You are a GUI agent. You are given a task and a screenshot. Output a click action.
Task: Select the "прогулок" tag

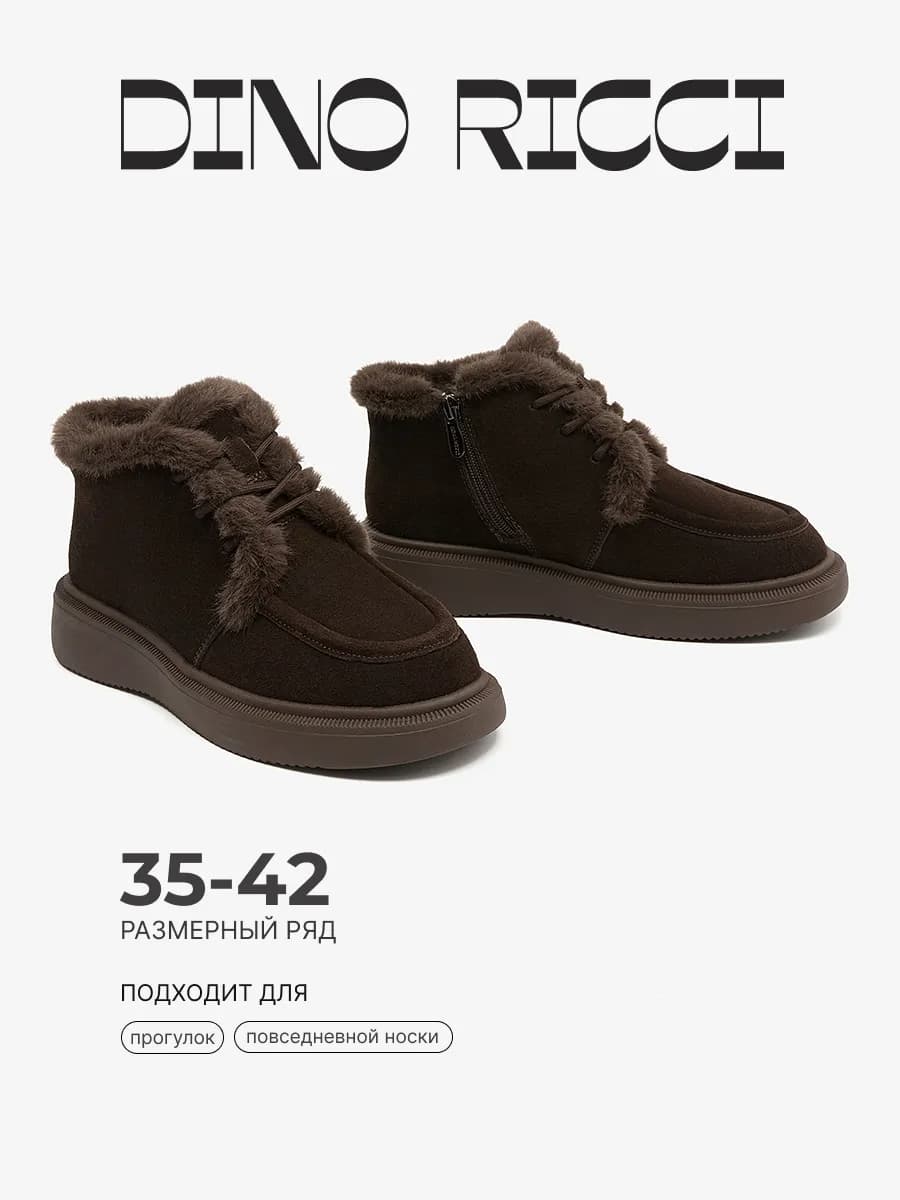pos(172,1037)
